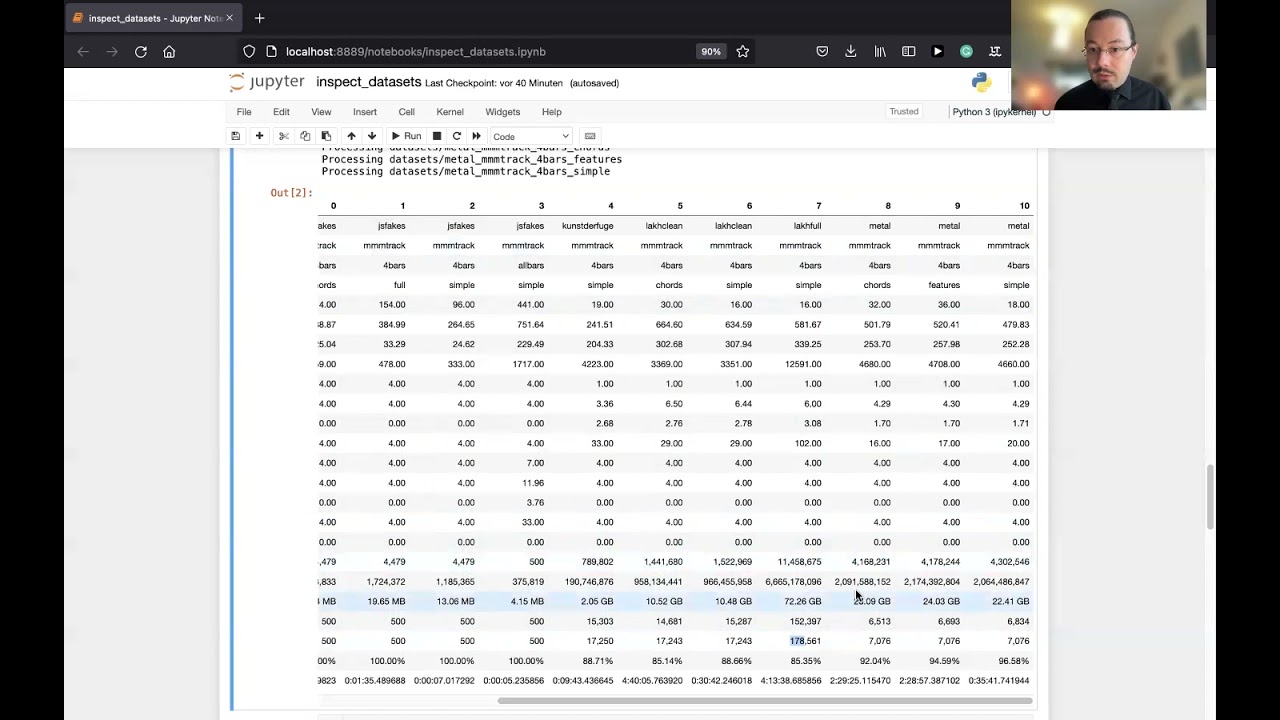
Task: Open the browser downloads panel
Action: [x=851, y=52]
